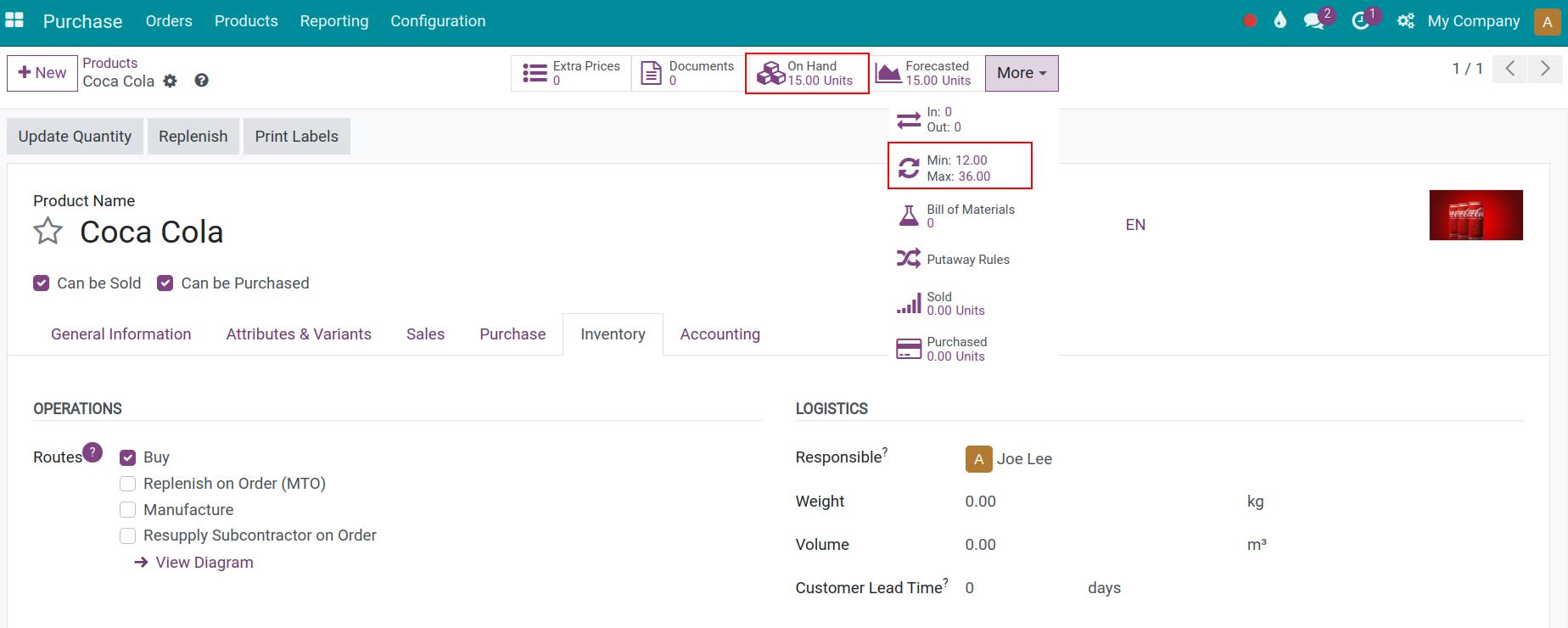Viewport: 1568px width, 628px height.
Task: Open My Company switcher
Action: click(x=1474, y=21)
